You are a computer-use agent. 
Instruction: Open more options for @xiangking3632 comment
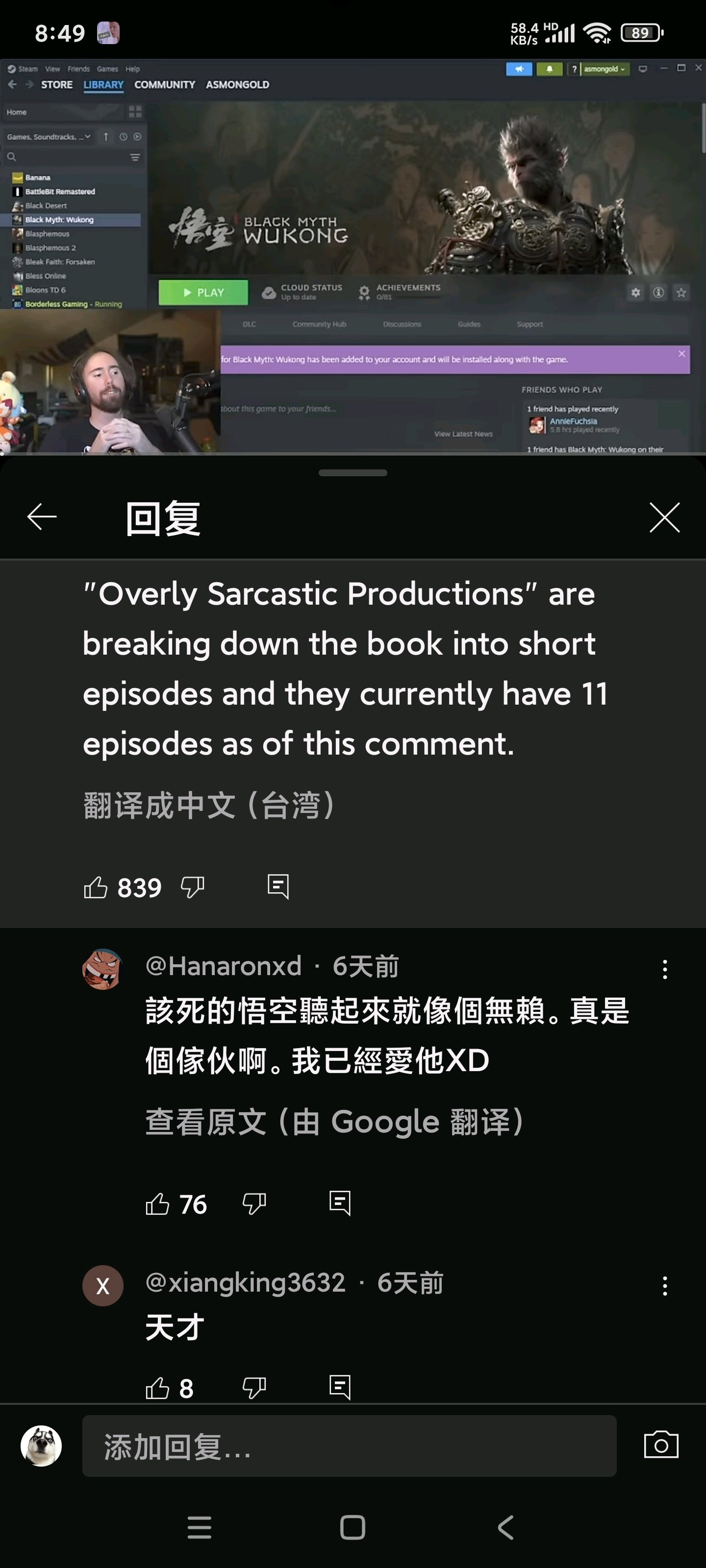click(665, 1286)
